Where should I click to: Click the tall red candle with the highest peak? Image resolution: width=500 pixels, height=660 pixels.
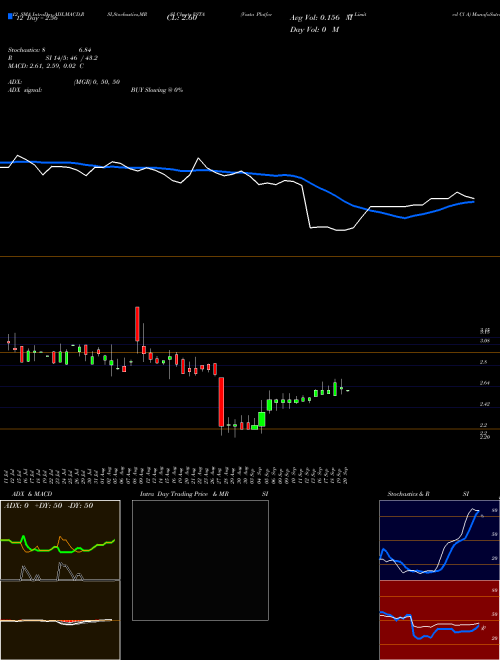click(137, 324)
